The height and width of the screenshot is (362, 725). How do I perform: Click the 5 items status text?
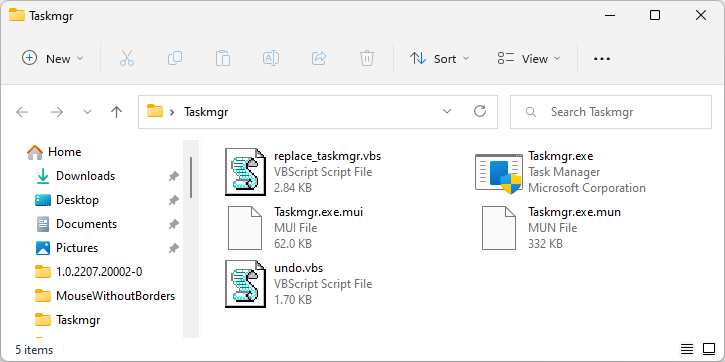coord(34,350)
